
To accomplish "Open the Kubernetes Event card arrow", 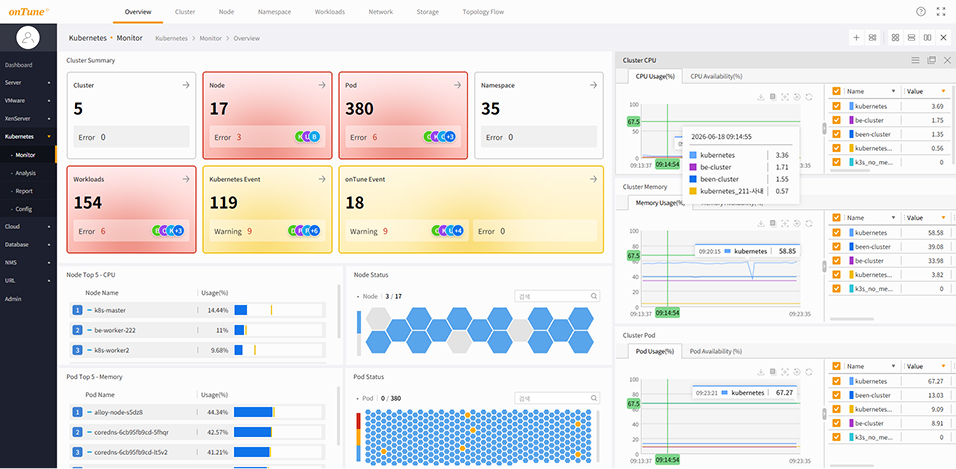I will point(322,179).
